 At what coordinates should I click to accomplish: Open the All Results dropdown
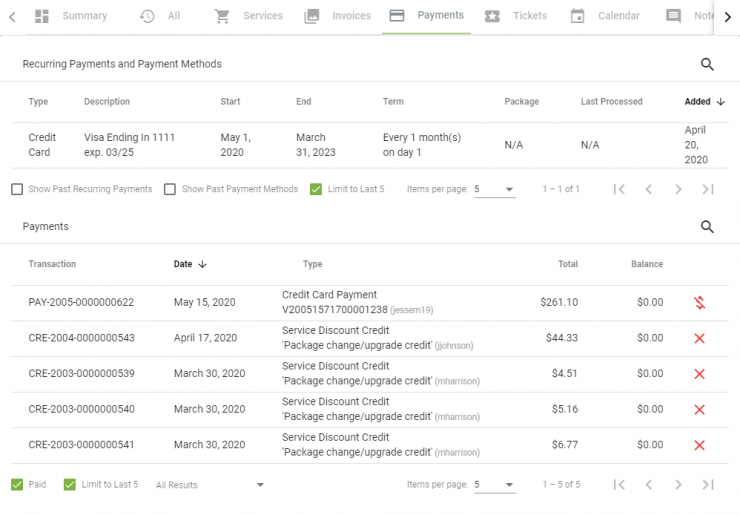tap(210, 485)
